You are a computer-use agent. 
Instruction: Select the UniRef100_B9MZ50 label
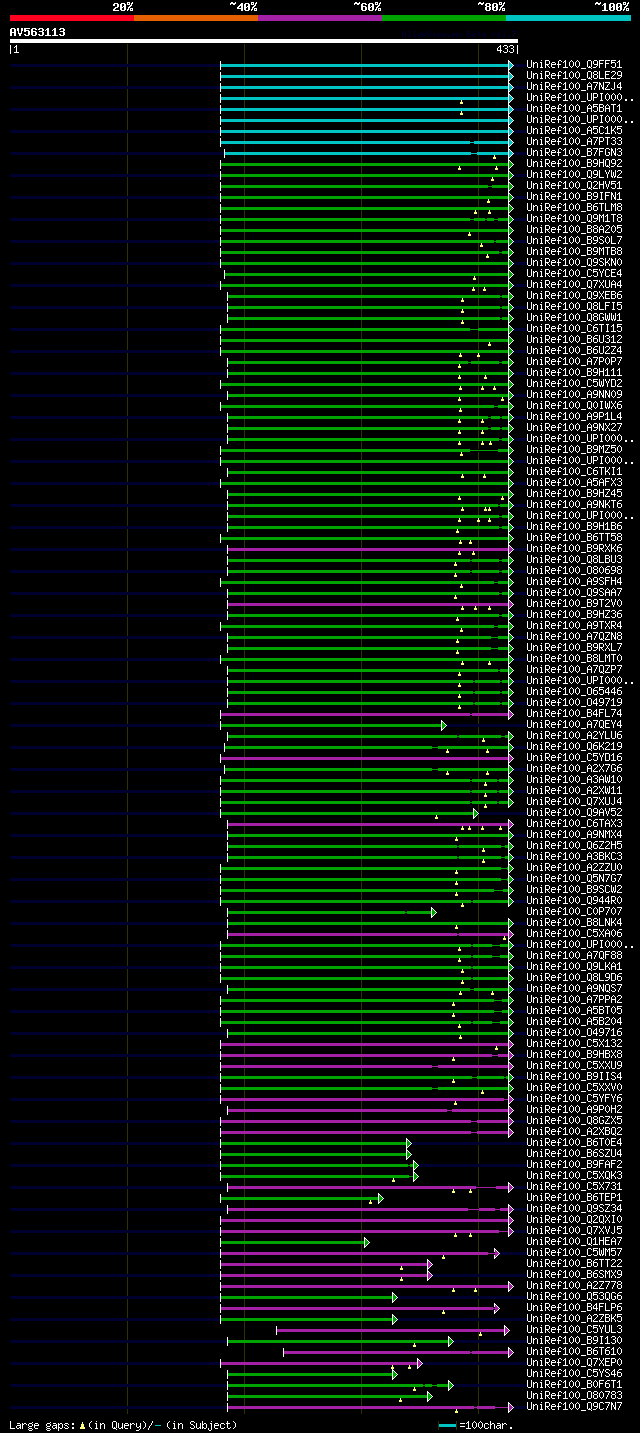[x=574, y=449]
